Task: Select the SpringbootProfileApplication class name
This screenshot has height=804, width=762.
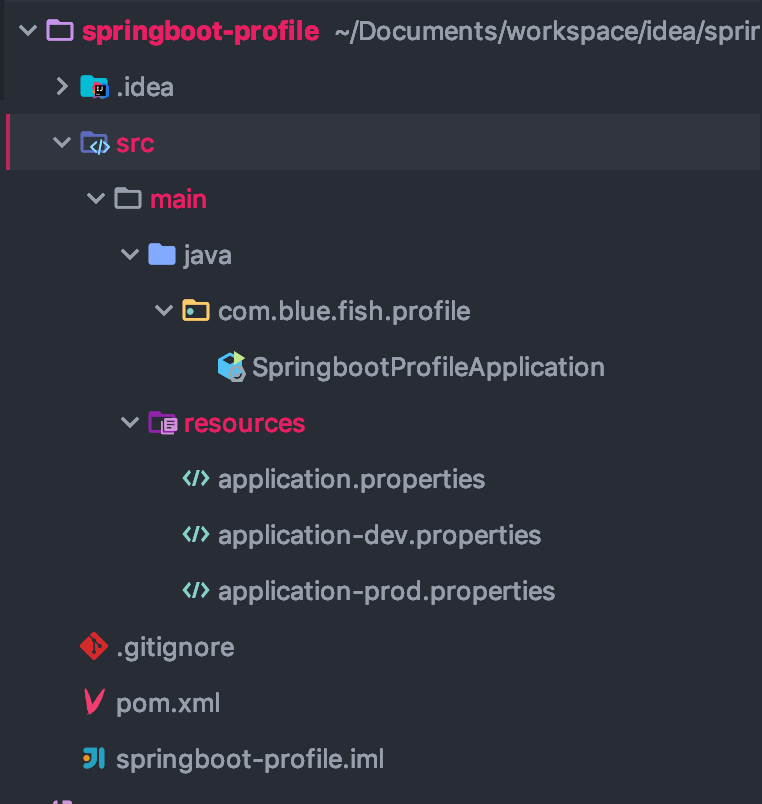Action: tap(428, 367)
